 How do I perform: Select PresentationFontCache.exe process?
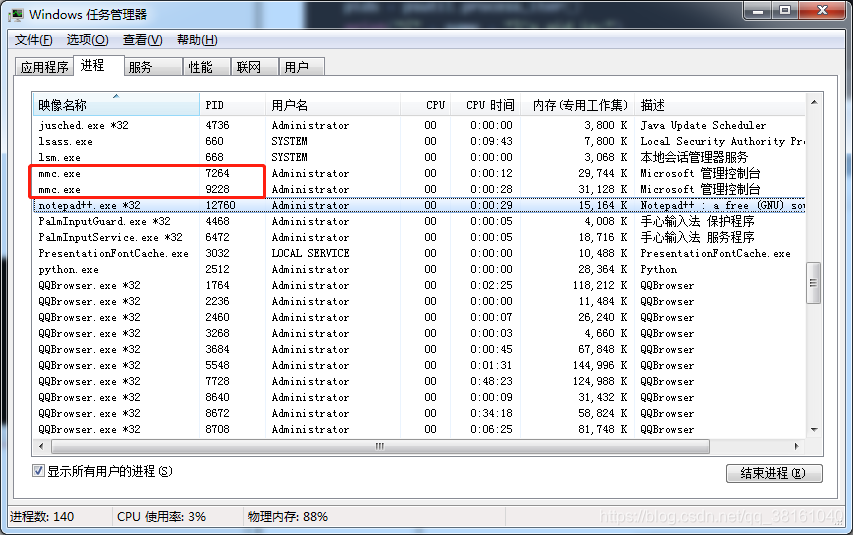coord(419,253)
